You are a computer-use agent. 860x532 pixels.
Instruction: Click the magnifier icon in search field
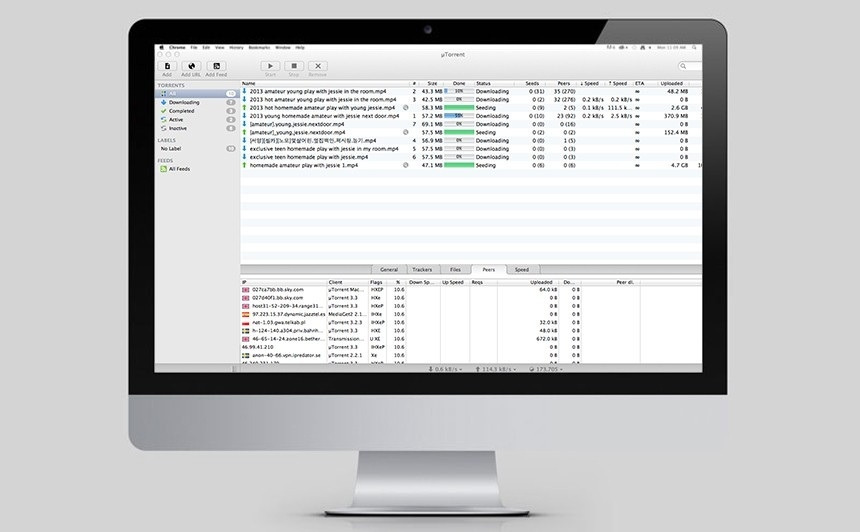[683, 66]
